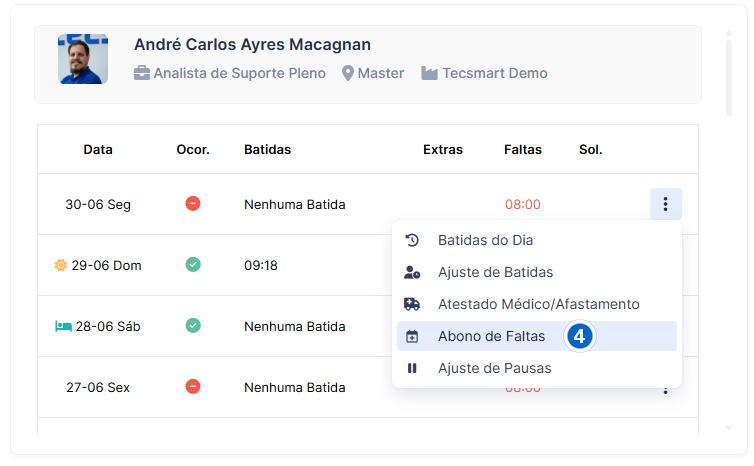754x466 pixels.
Task: Select Batidas do Dia menu entry
Action: click(537, 240)
